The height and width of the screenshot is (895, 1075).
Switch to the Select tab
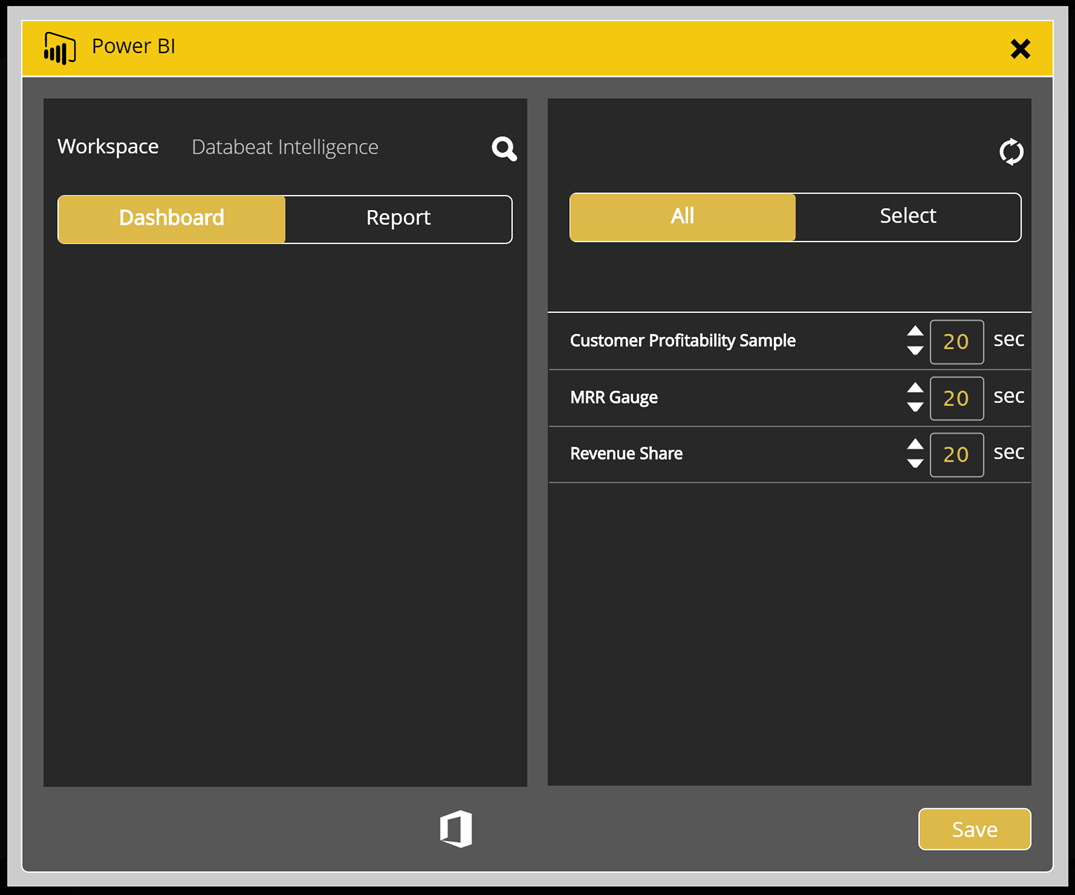click(x=907, y=216)
